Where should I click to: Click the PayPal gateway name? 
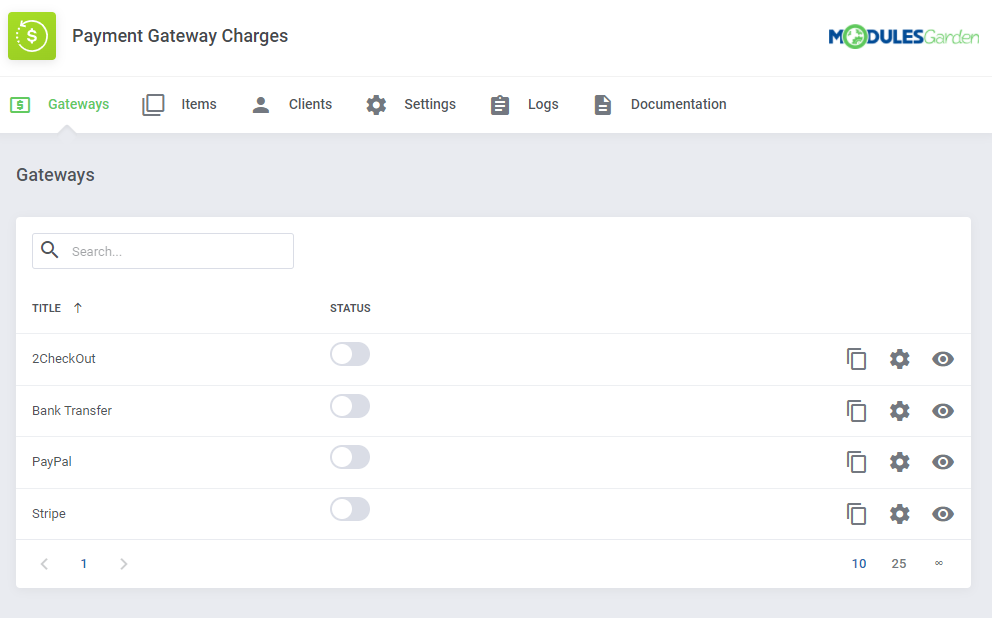click(x=52, y=462)
